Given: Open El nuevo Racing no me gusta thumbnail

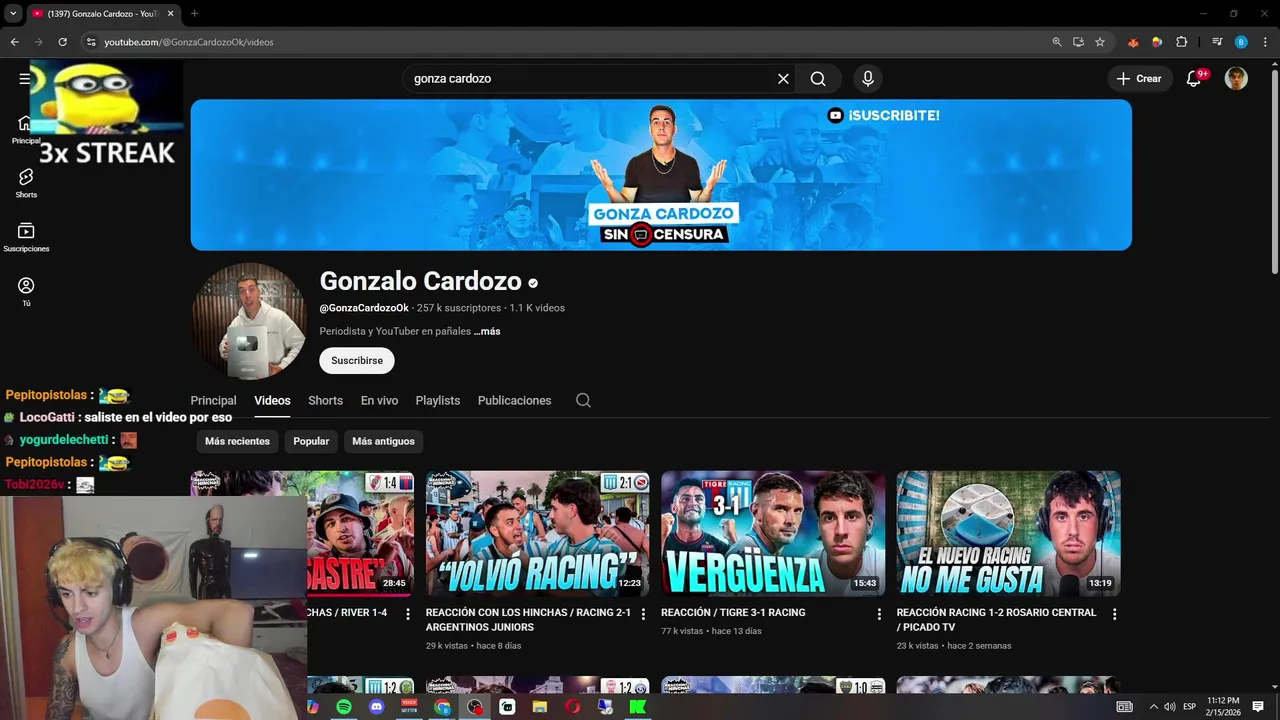Looking at the screenshot, I should pyautogui.click(x=1008, y=534).
